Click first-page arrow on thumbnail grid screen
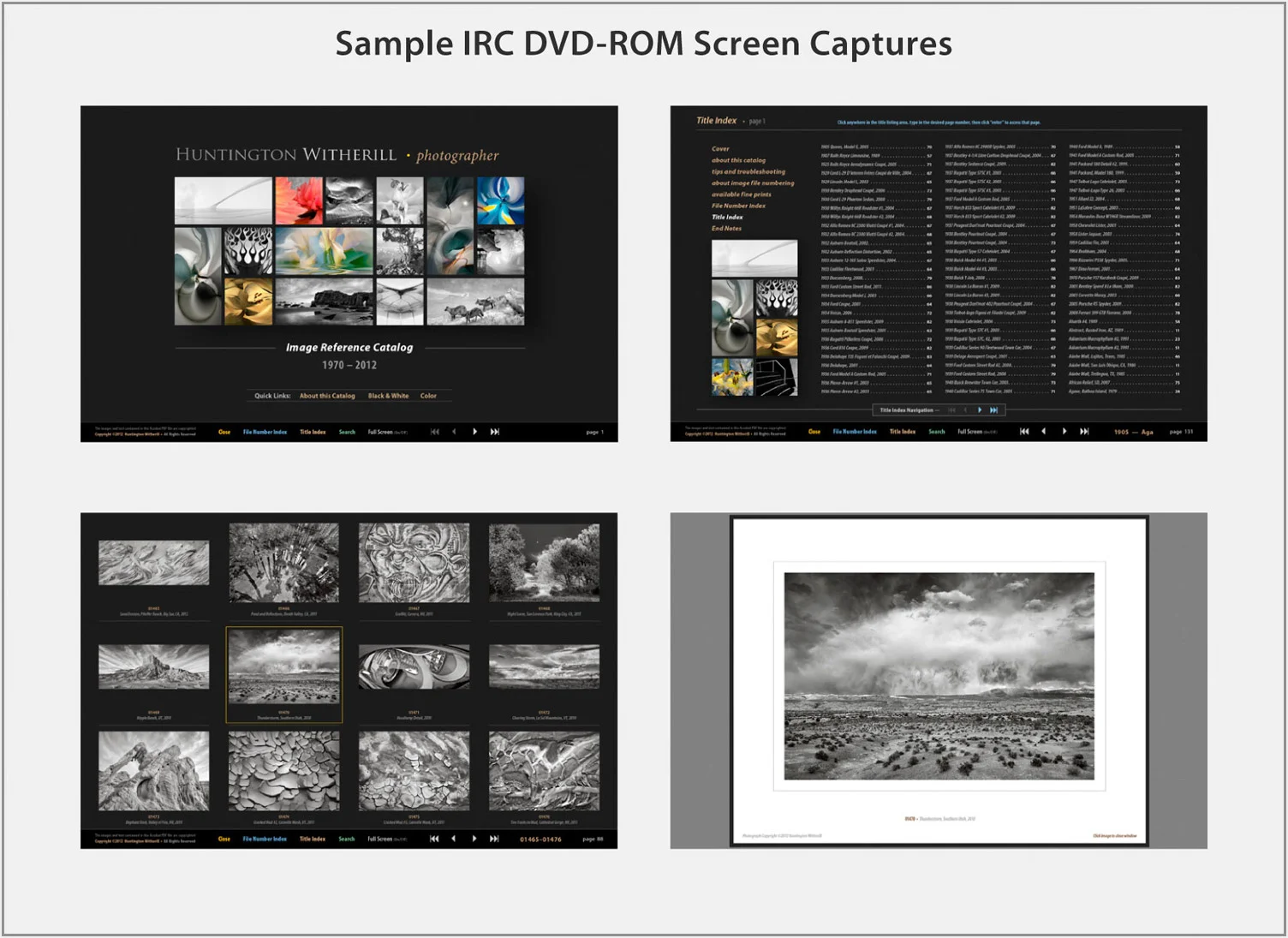This screenshot has width=1288, height=938. tap(434, 839)
